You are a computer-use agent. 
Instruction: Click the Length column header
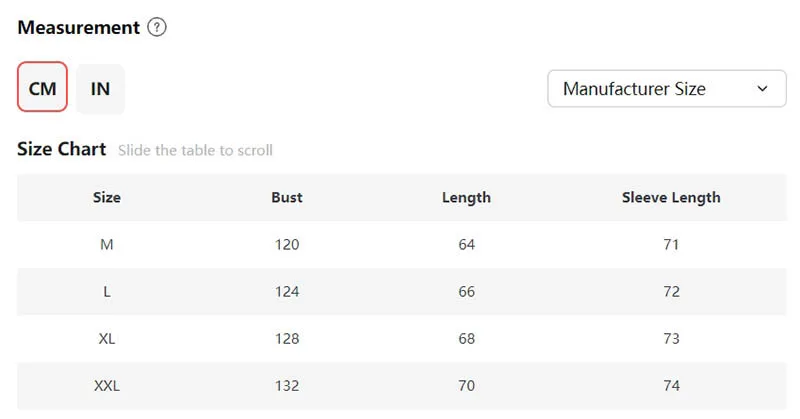466,197
